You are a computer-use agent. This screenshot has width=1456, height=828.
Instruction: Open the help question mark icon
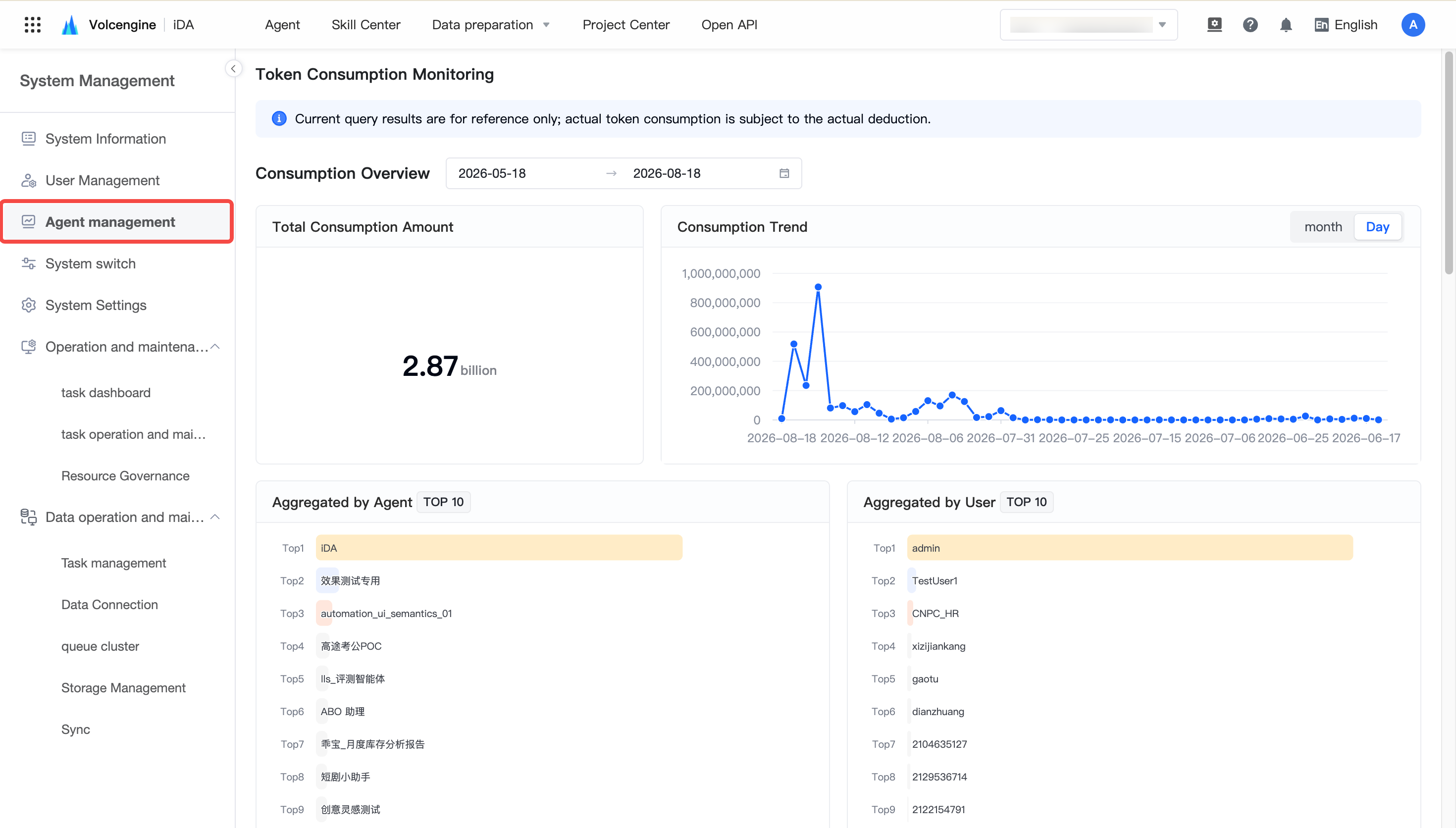1250,24
